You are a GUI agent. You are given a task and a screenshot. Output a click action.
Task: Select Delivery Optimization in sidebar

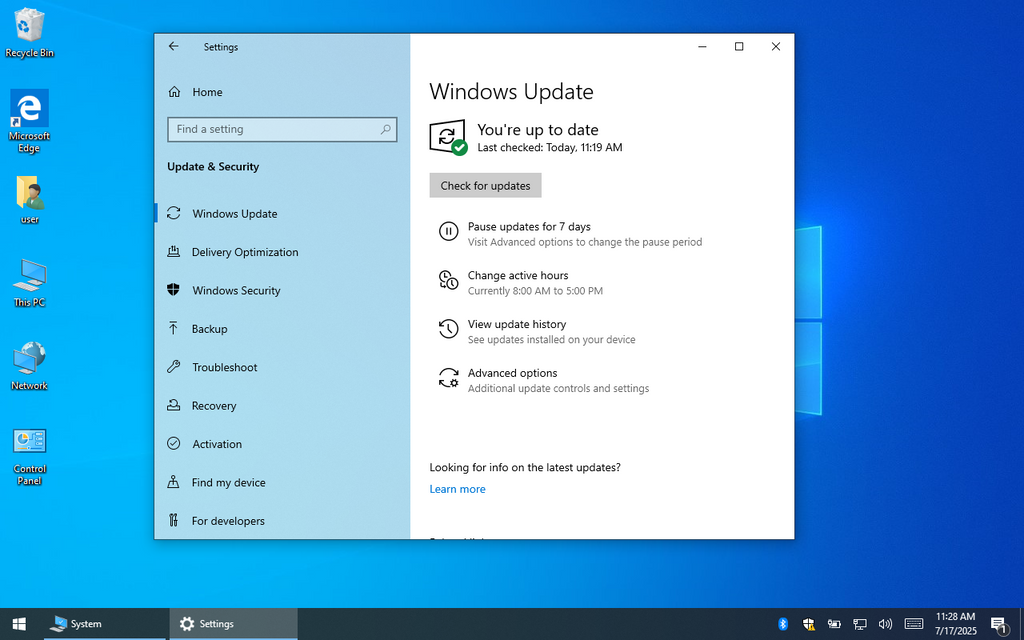pyautogui.click(x=245, y=253)
